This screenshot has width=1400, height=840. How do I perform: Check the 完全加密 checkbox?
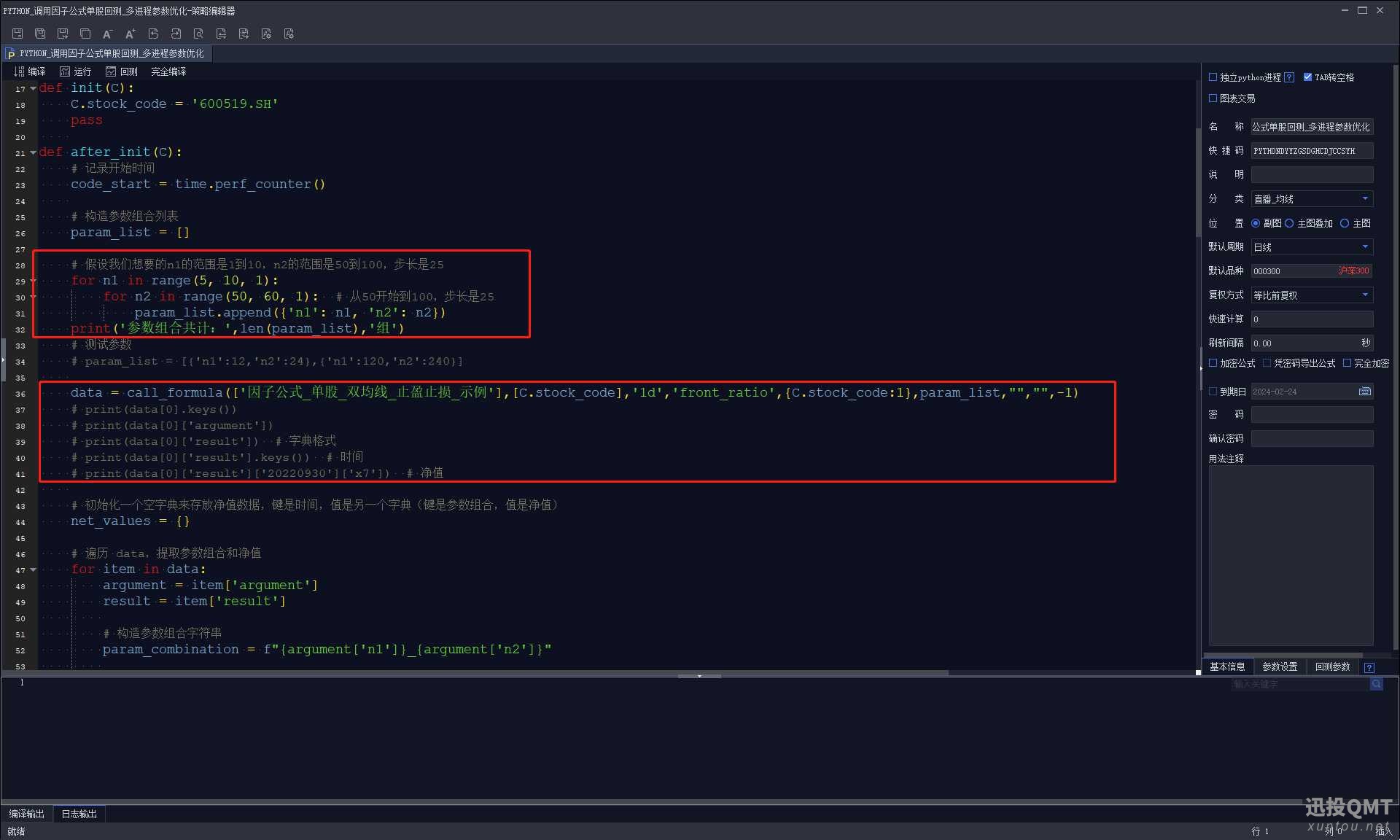coord(1347,362)
